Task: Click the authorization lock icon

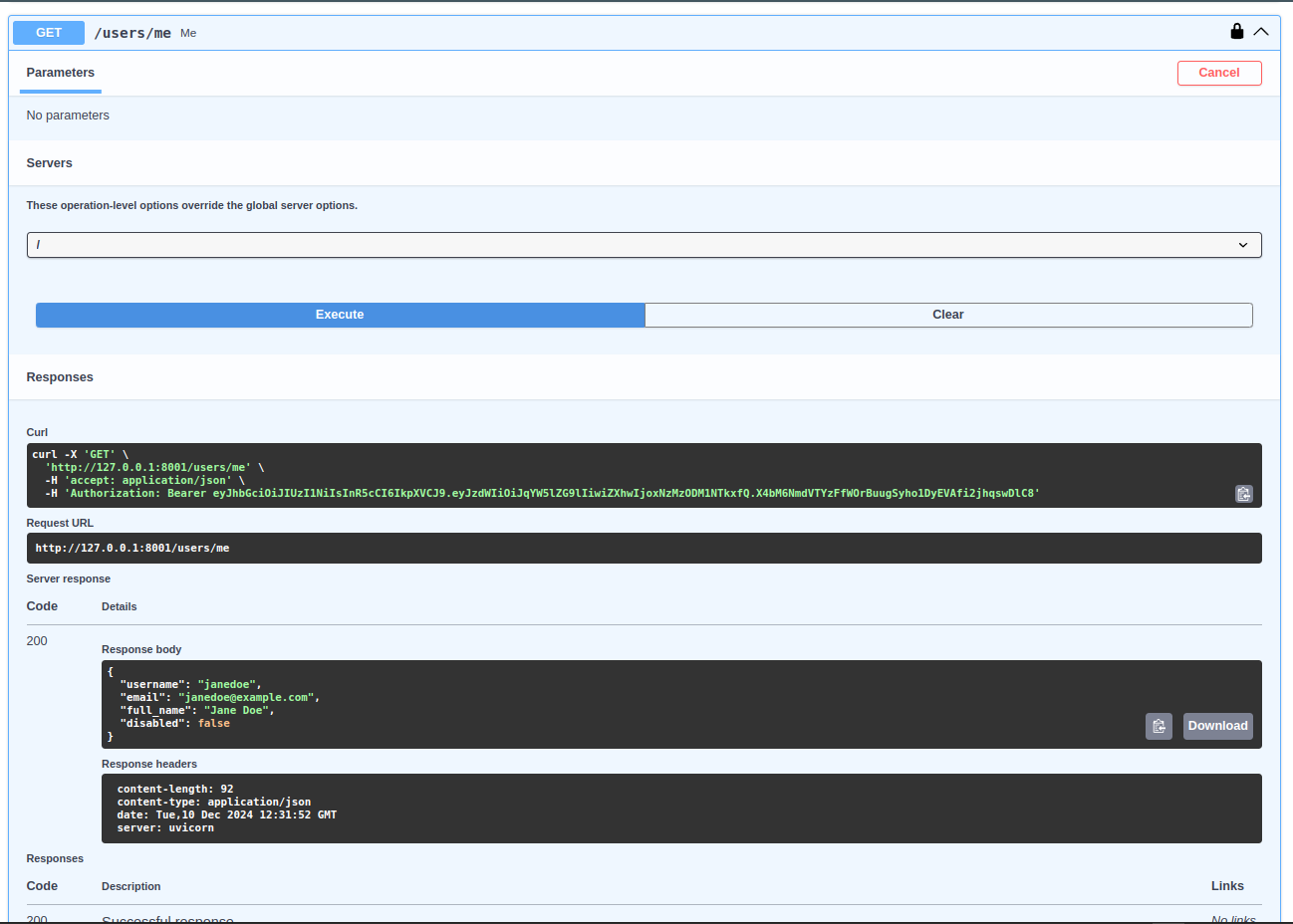Action: [x=1236, y=31]
